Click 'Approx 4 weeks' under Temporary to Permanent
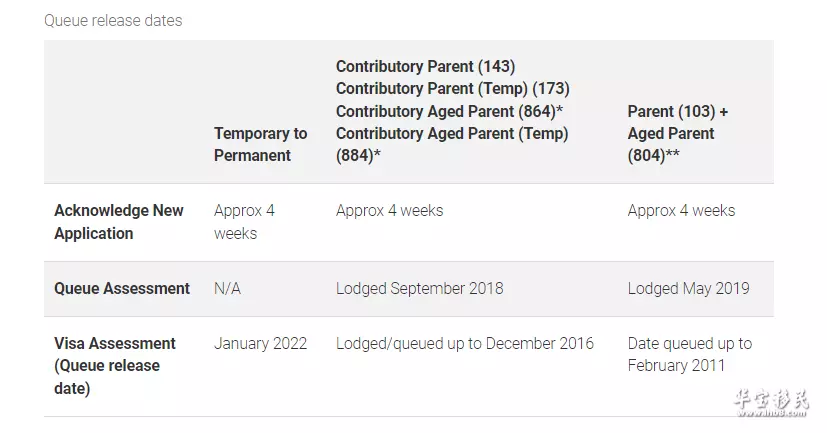 click(x=244, y=222)
